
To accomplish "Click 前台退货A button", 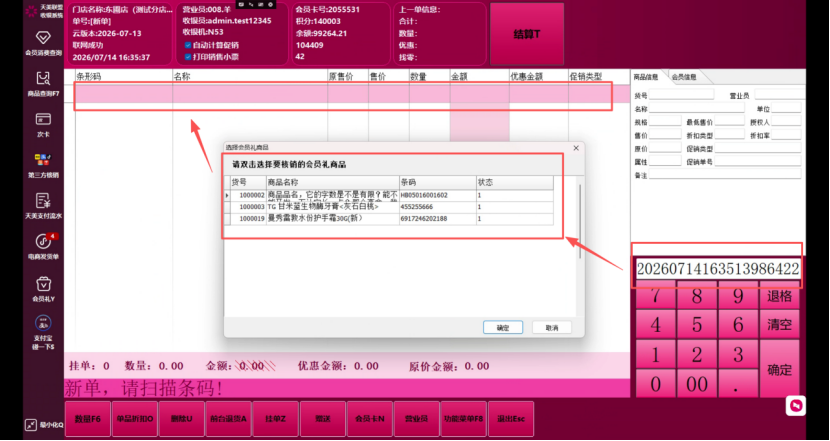I will coord(228,419).
